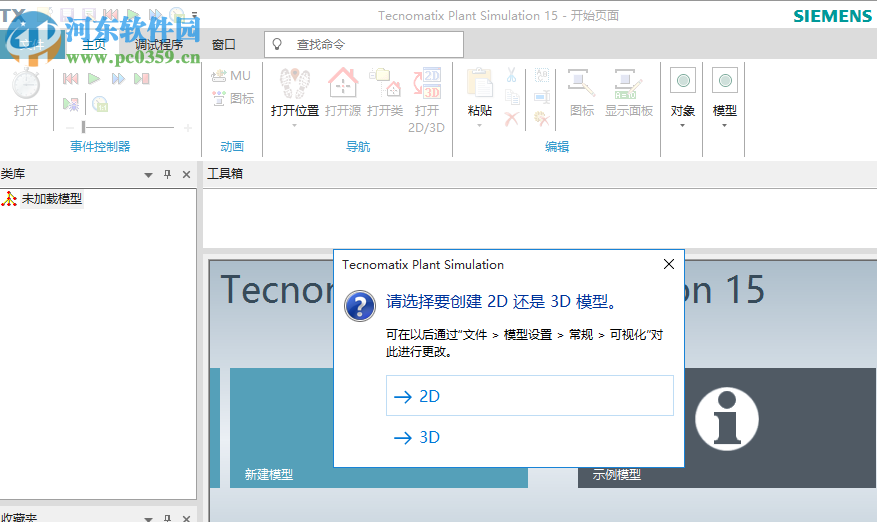This screenshot has width=877, height=522.
Task: Switch to the Debugger (调试程序) tab
Action: click(159, 45)
